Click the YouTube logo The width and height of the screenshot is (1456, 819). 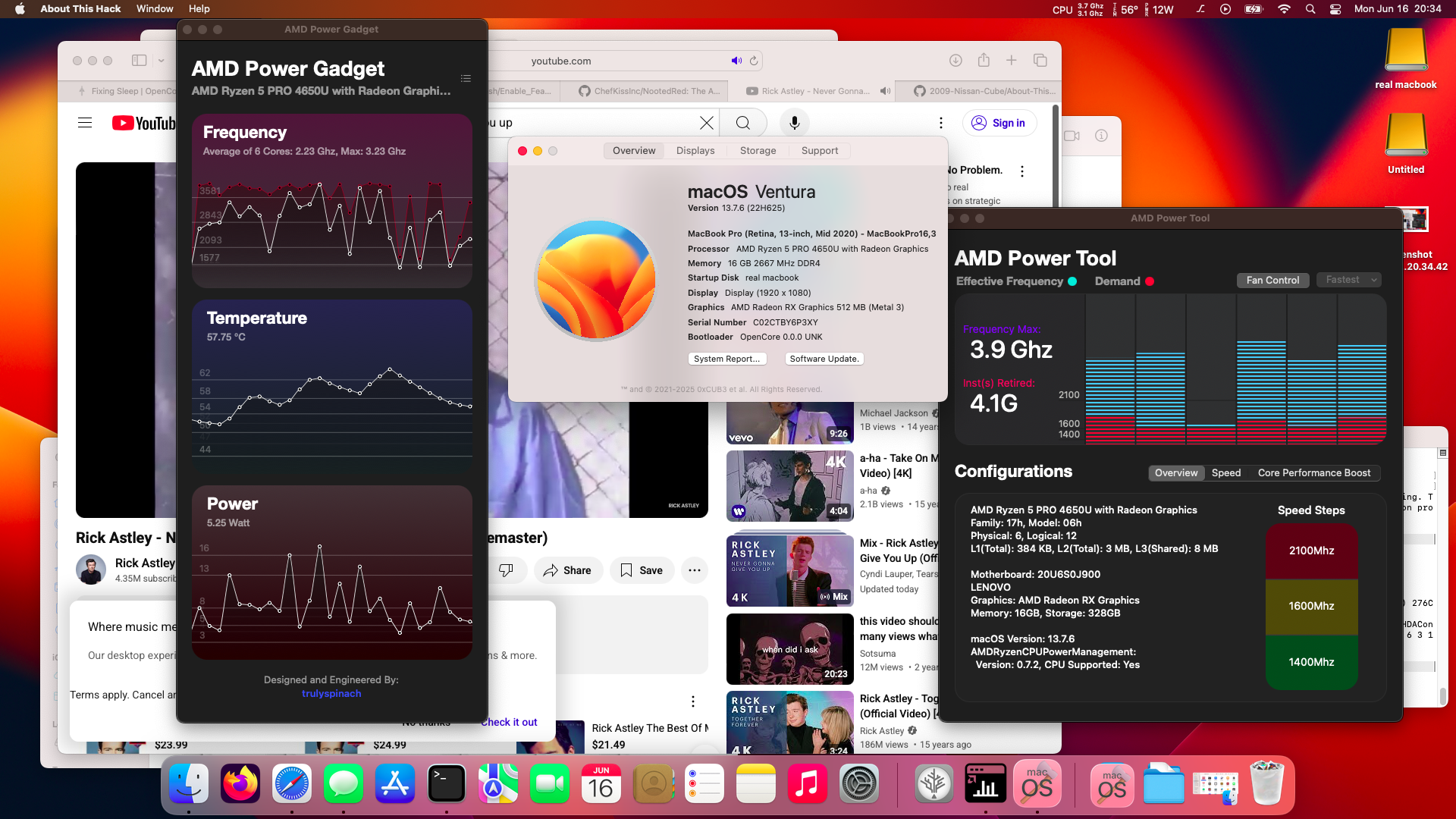point(143,123)
